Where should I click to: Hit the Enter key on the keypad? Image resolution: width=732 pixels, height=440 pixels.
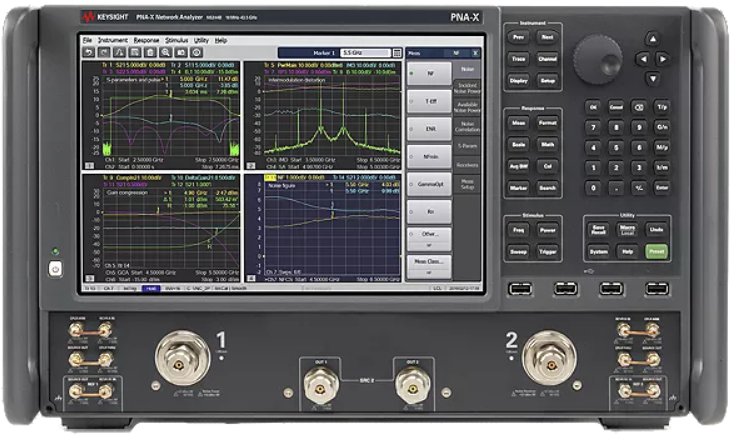tap(662, 188)
